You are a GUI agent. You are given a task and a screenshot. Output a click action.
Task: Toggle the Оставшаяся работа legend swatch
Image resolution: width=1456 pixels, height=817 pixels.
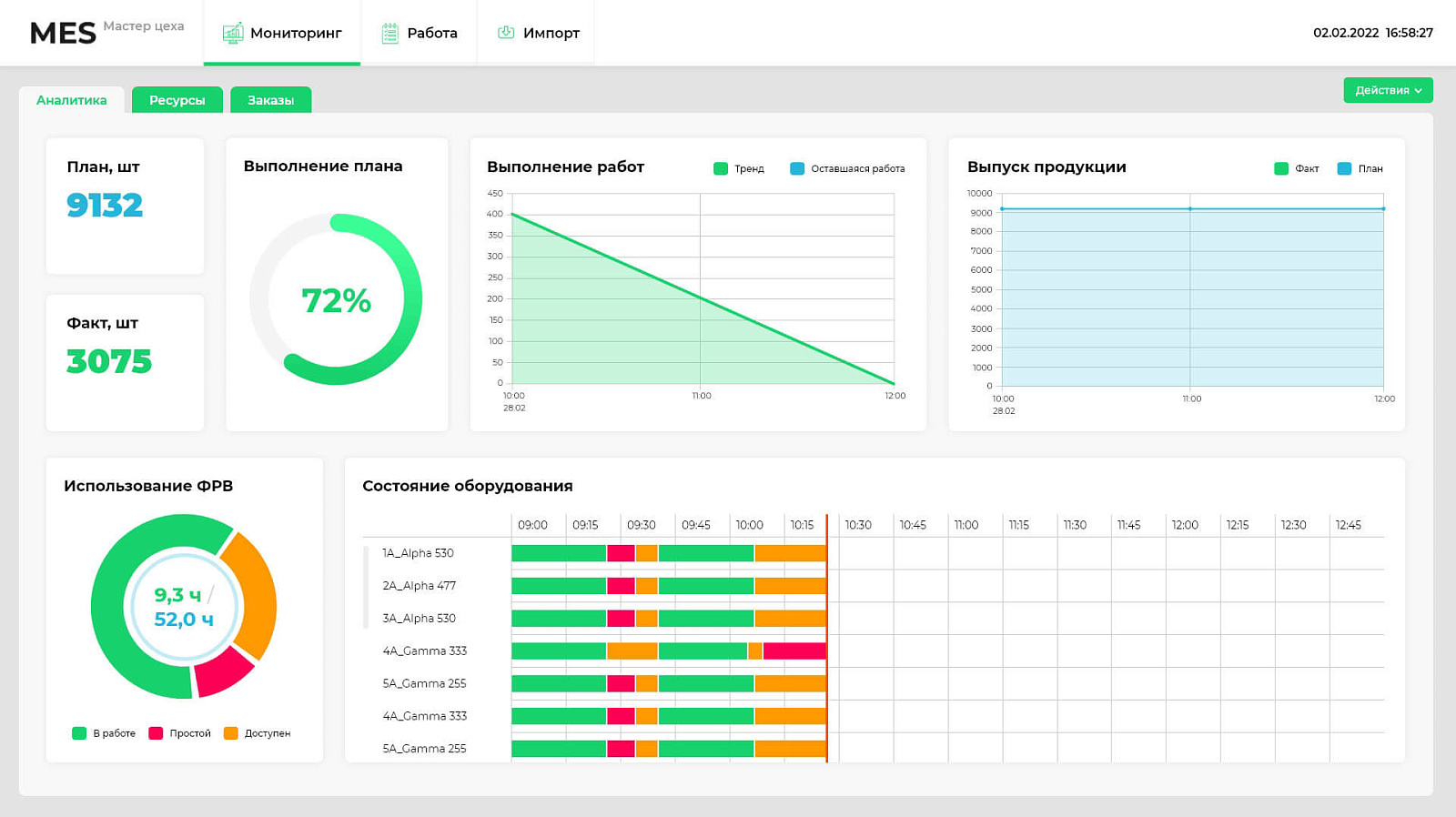click(x=797, y=168)
